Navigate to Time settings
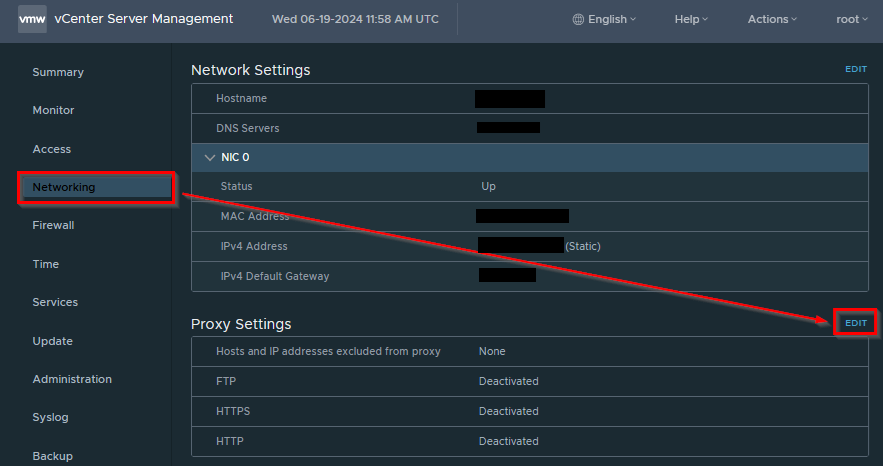The height and width of the screenshot is (466, 883). coord(46,264)
